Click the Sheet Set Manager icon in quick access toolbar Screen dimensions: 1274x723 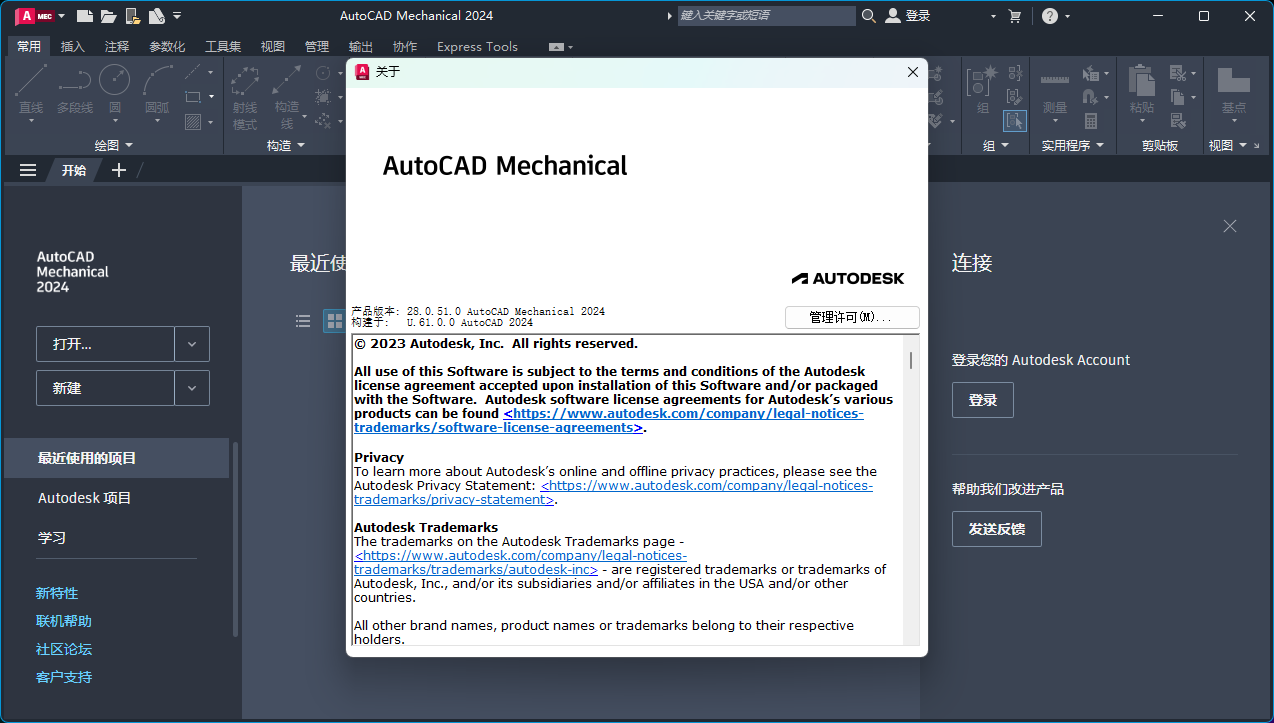(156, 16)
